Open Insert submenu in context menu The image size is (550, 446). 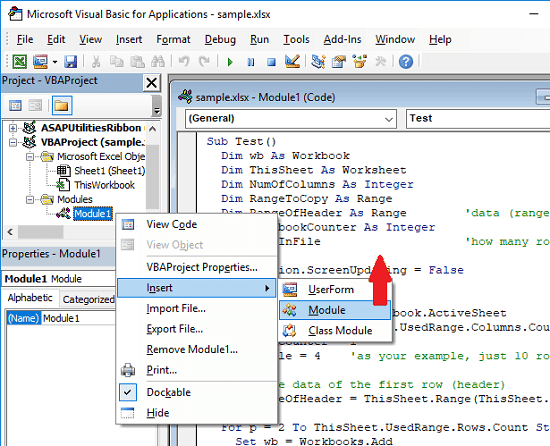[196, 288]
